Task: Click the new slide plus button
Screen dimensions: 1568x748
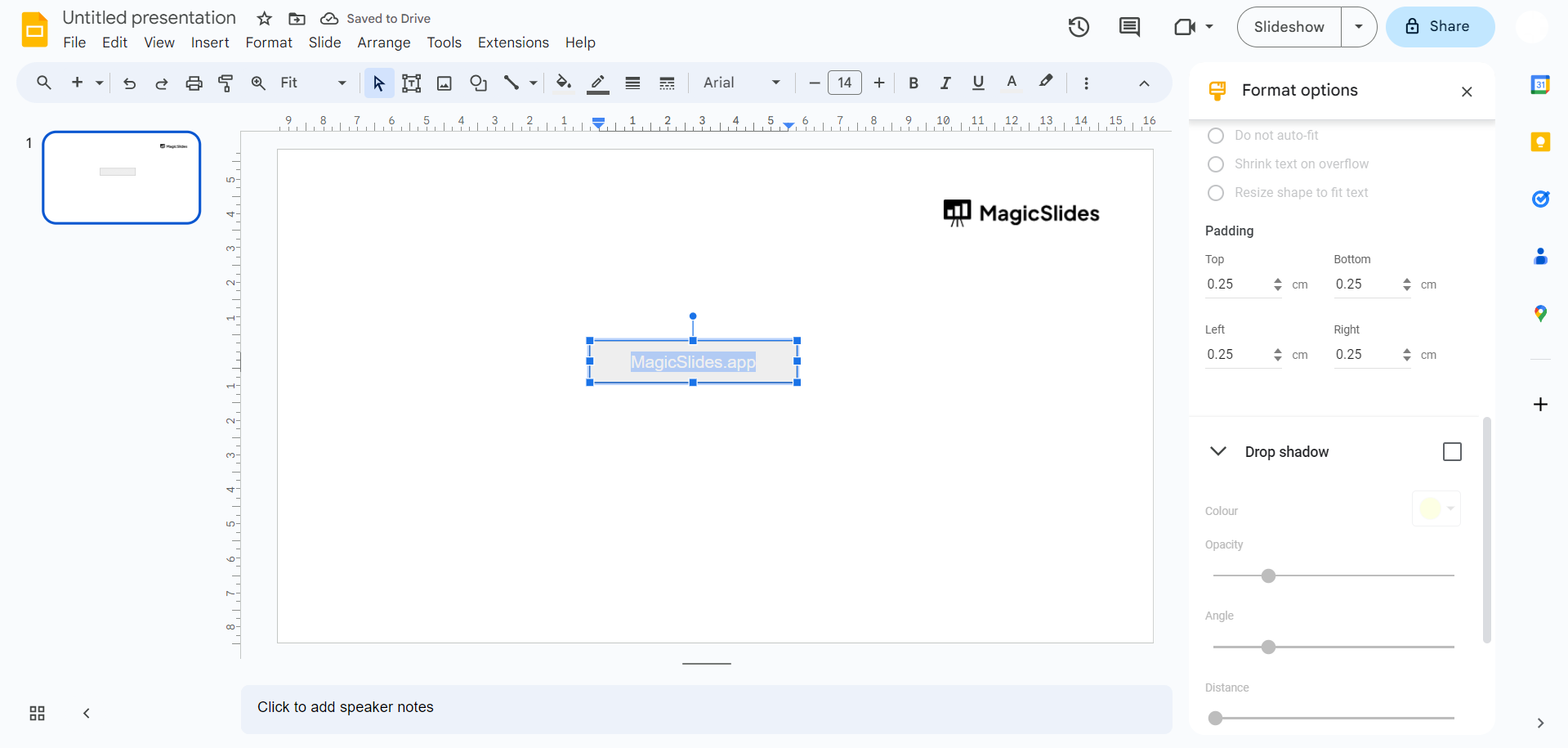Action: [78, 83]
